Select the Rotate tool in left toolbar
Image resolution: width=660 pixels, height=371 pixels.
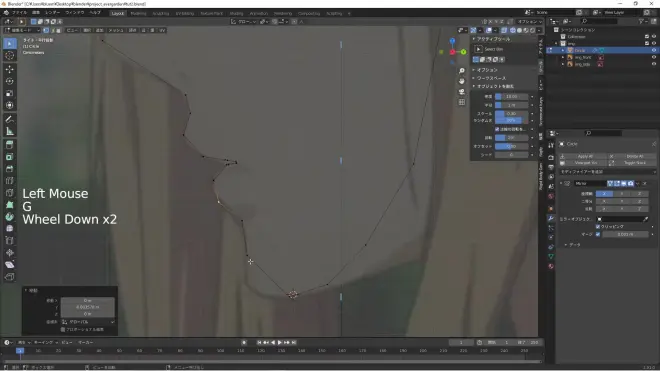coord(10,81)
